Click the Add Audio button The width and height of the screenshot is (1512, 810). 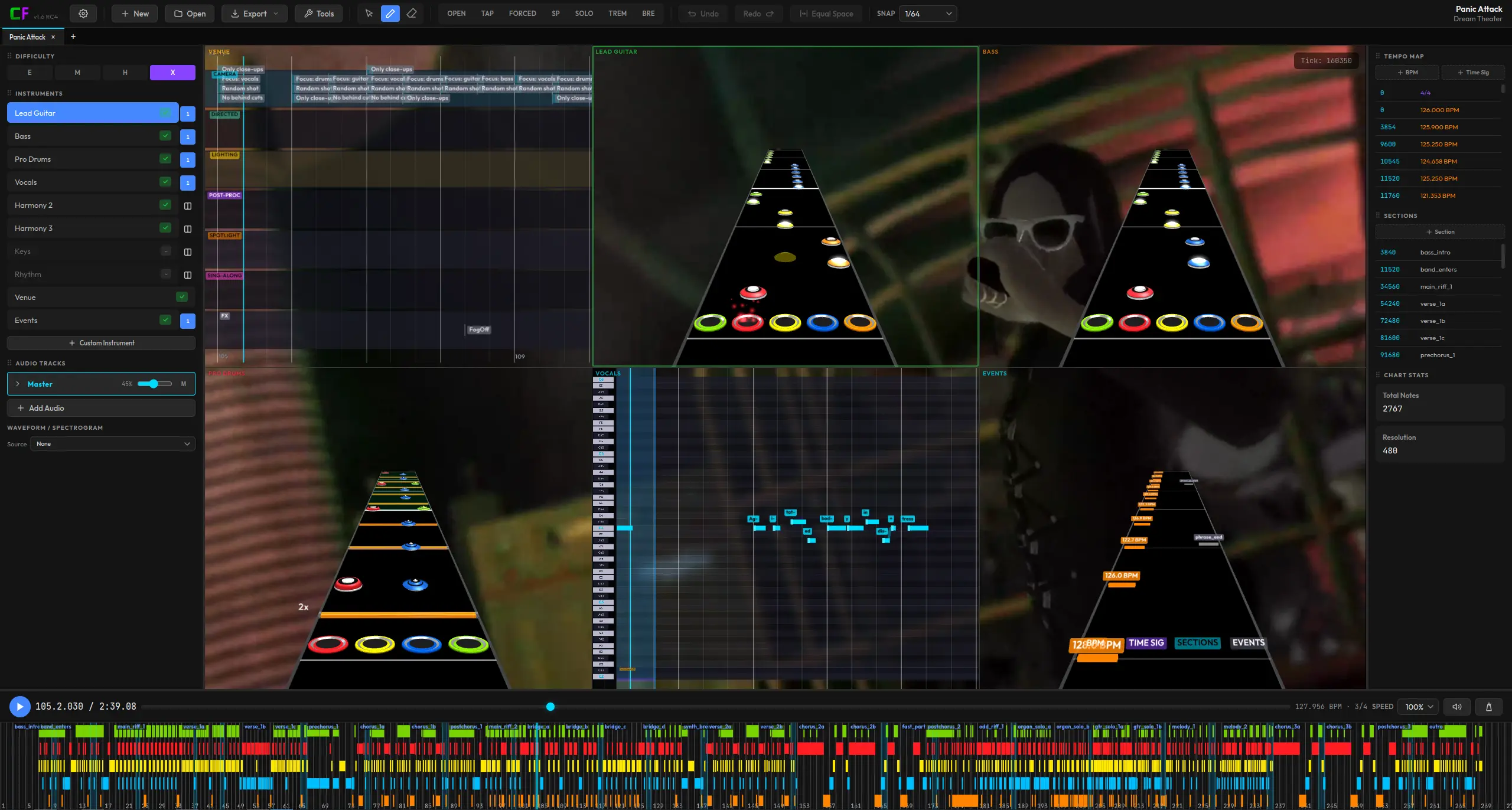(x=101, y=408)
